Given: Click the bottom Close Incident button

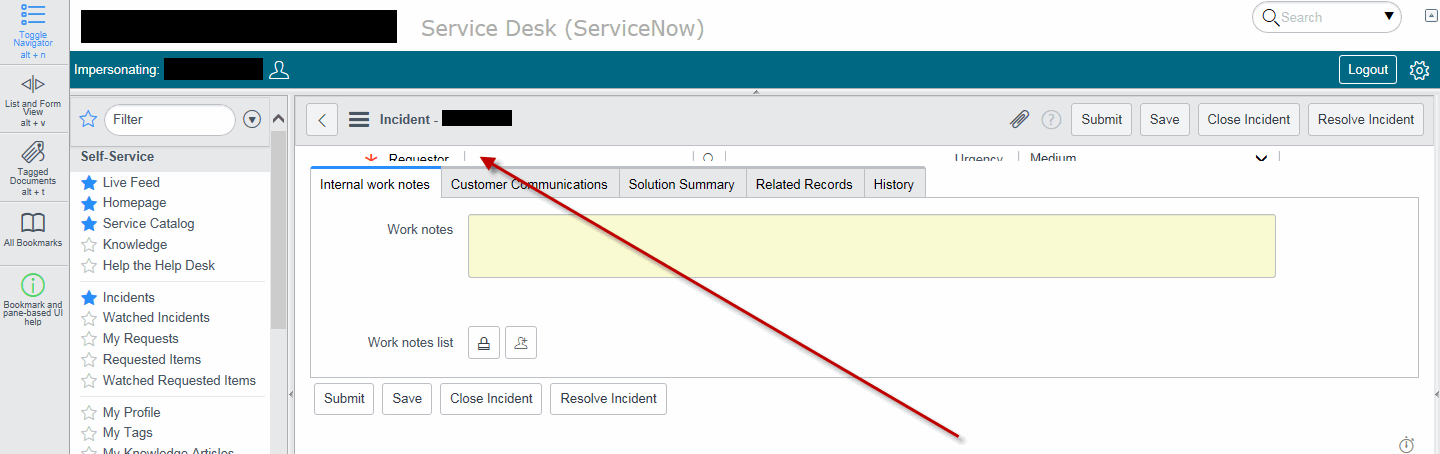Looking at the screenshot, I should pyautogui.click(x=491, y=398).
